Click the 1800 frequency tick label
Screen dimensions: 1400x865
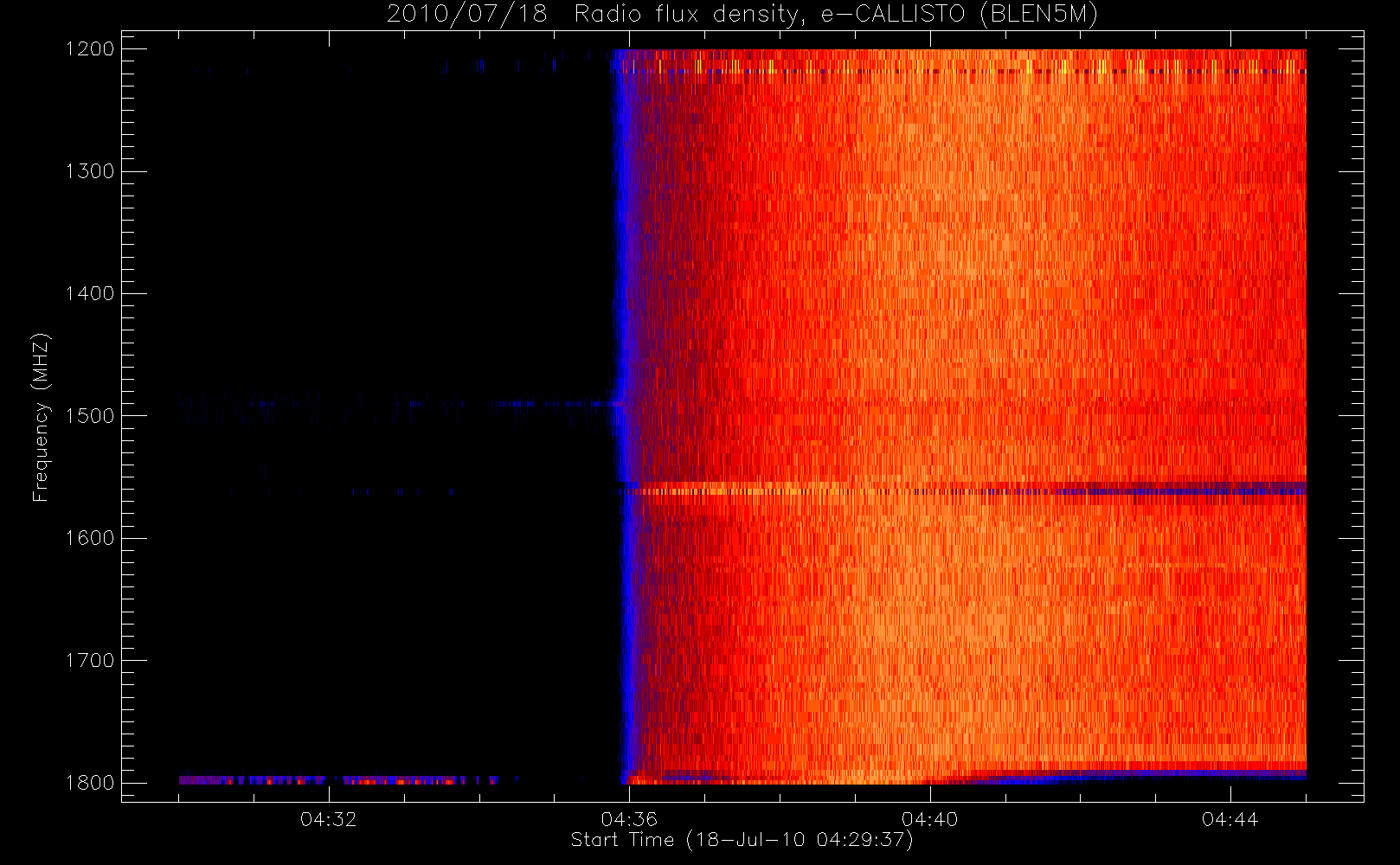(x=90, y=783)
